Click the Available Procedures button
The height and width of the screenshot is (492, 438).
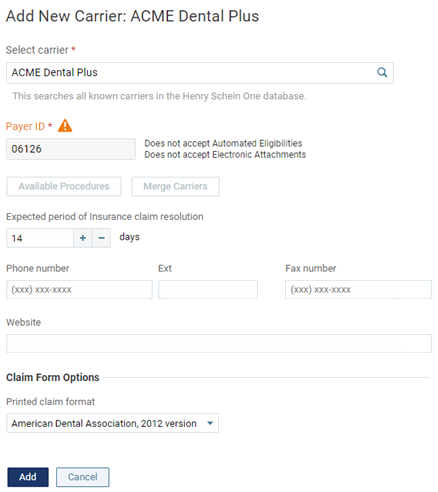[x=64, y=186]
